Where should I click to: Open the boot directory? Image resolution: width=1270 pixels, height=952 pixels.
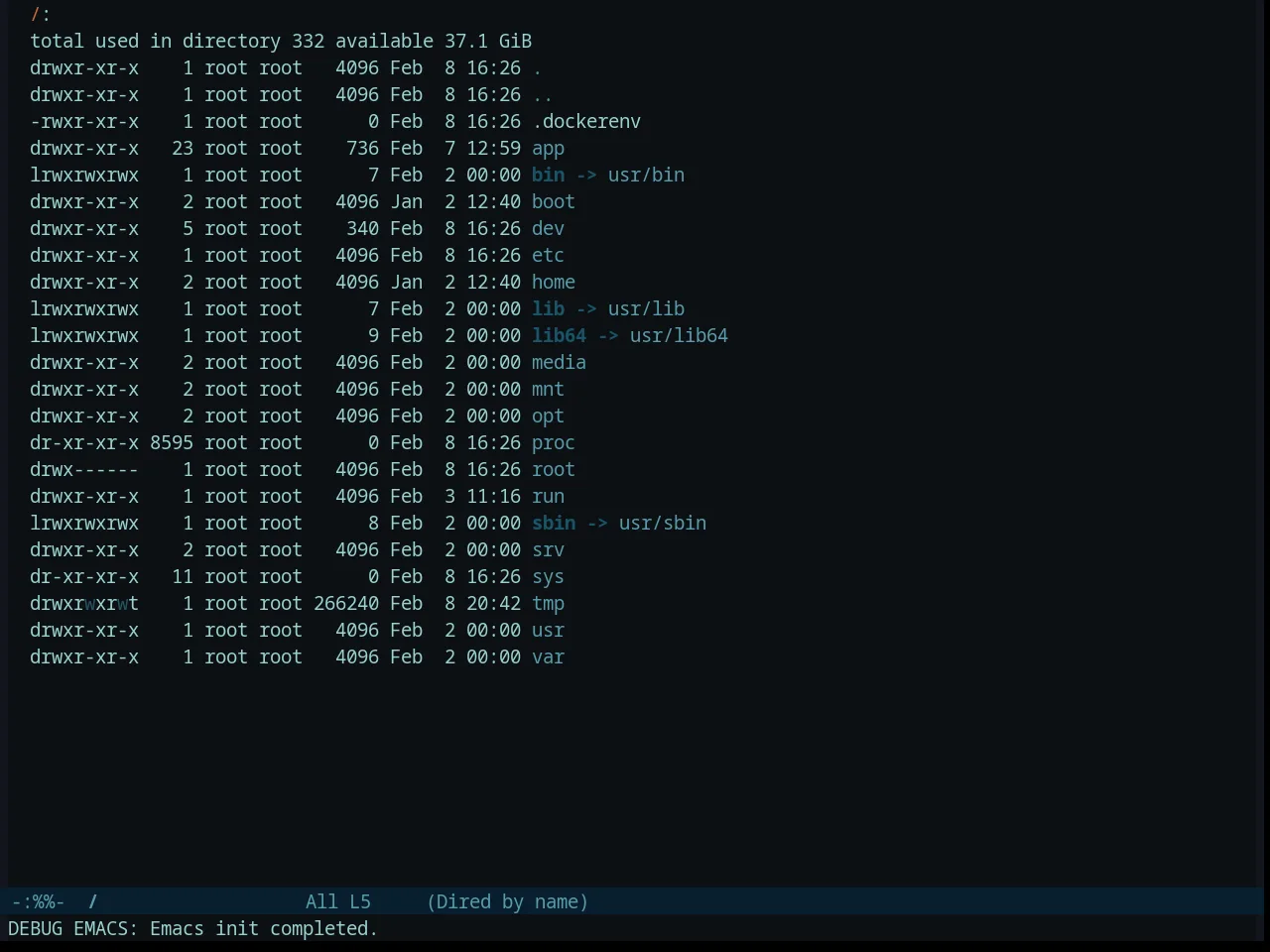(554, 202)
